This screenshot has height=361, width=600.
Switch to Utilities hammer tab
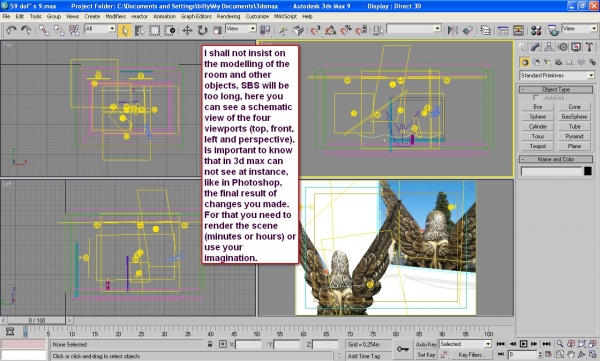tap(590, 47)
